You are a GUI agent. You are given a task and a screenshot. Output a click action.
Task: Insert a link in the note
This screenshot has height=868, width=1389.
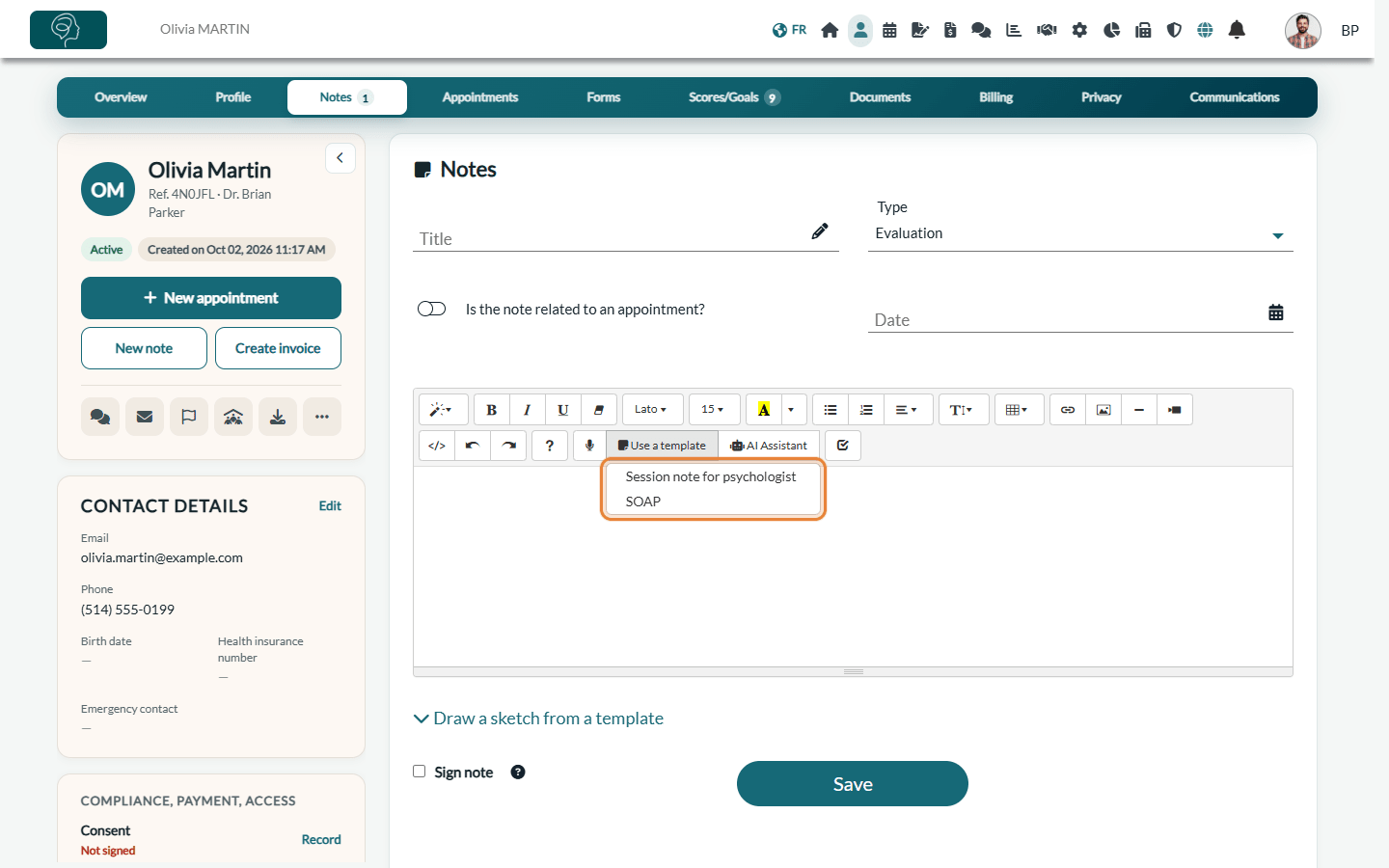[1068, 410]
